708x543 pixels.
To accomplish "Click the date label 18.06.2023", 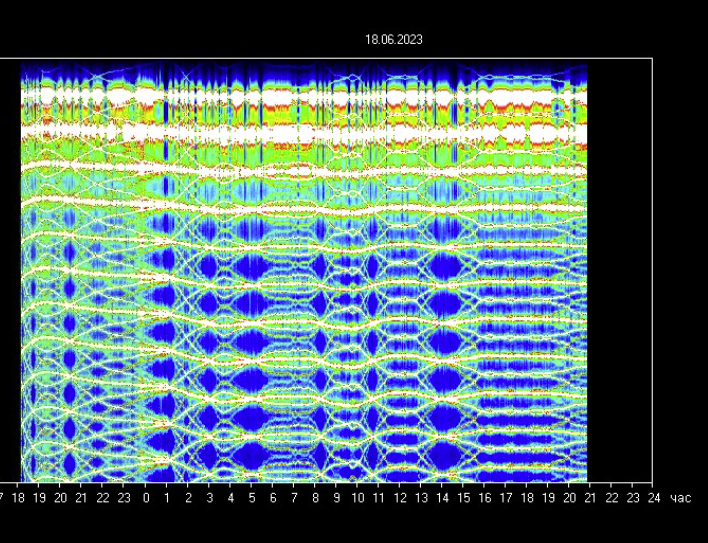I will click(394, 40).
